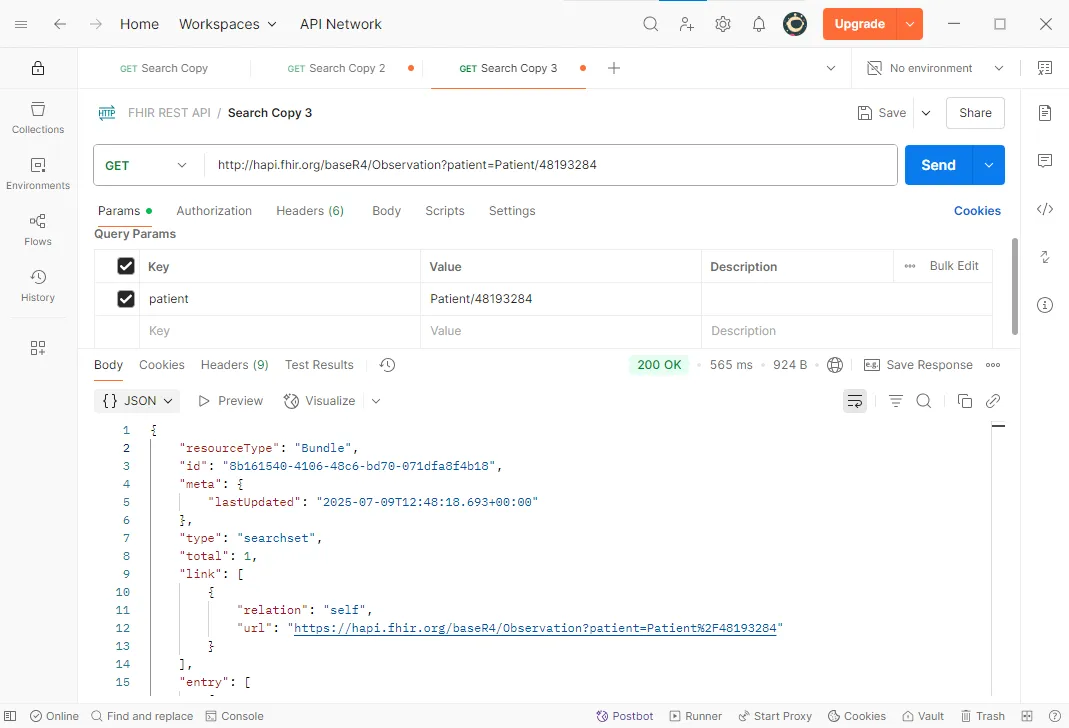1069x728 pixels.
Task: Click the request pane vertical scrollbar
Action: (1014, 286)
